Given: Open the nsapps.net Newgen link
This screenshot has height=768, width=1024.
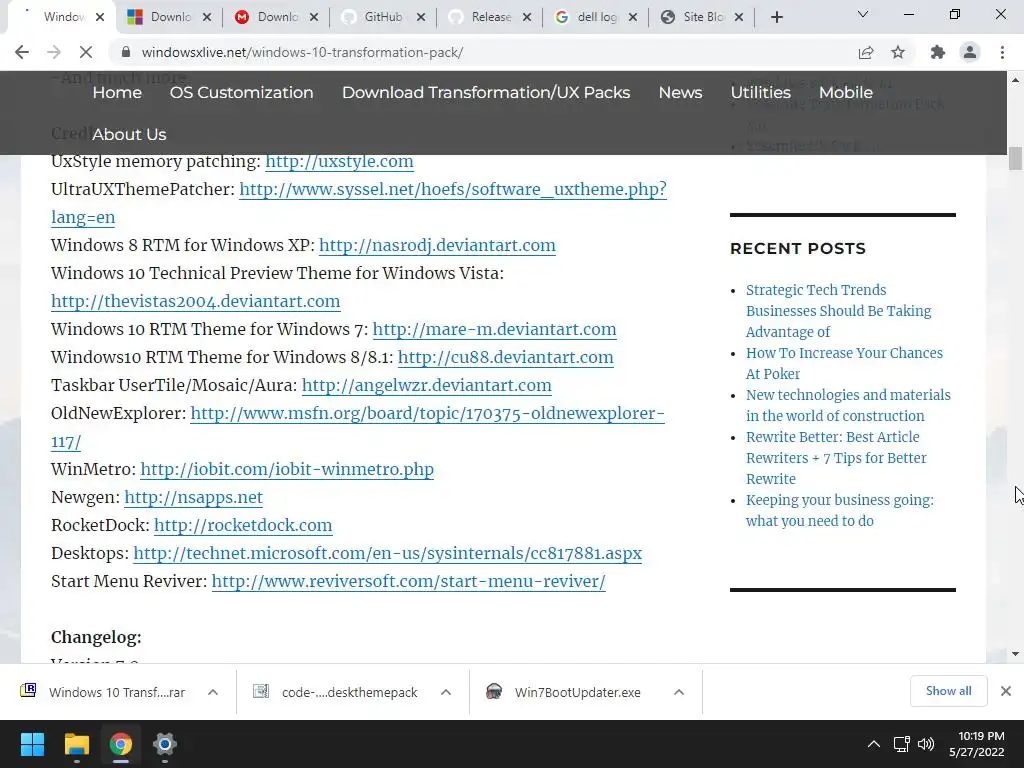Looking at the screenshot, I should (193, 498).
